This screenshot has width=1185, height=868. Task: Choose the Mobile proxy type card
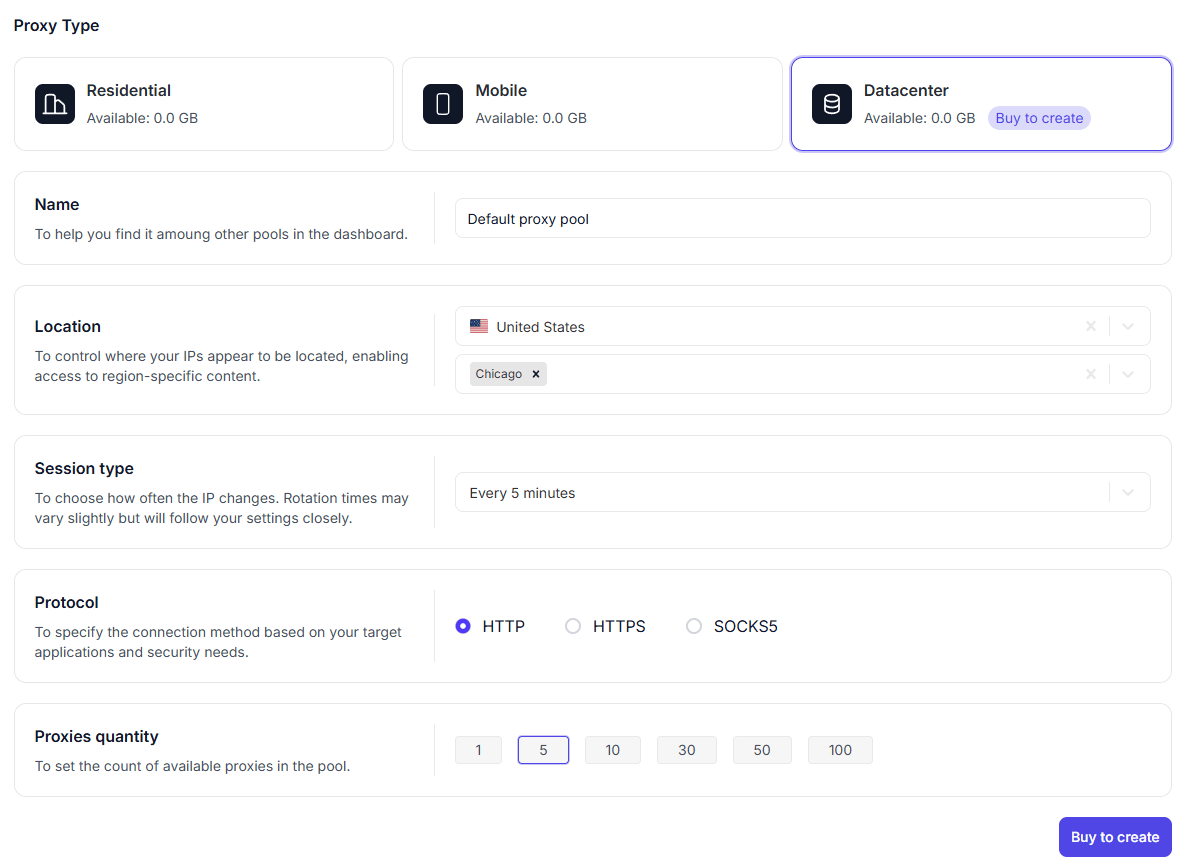pos(592,104)
